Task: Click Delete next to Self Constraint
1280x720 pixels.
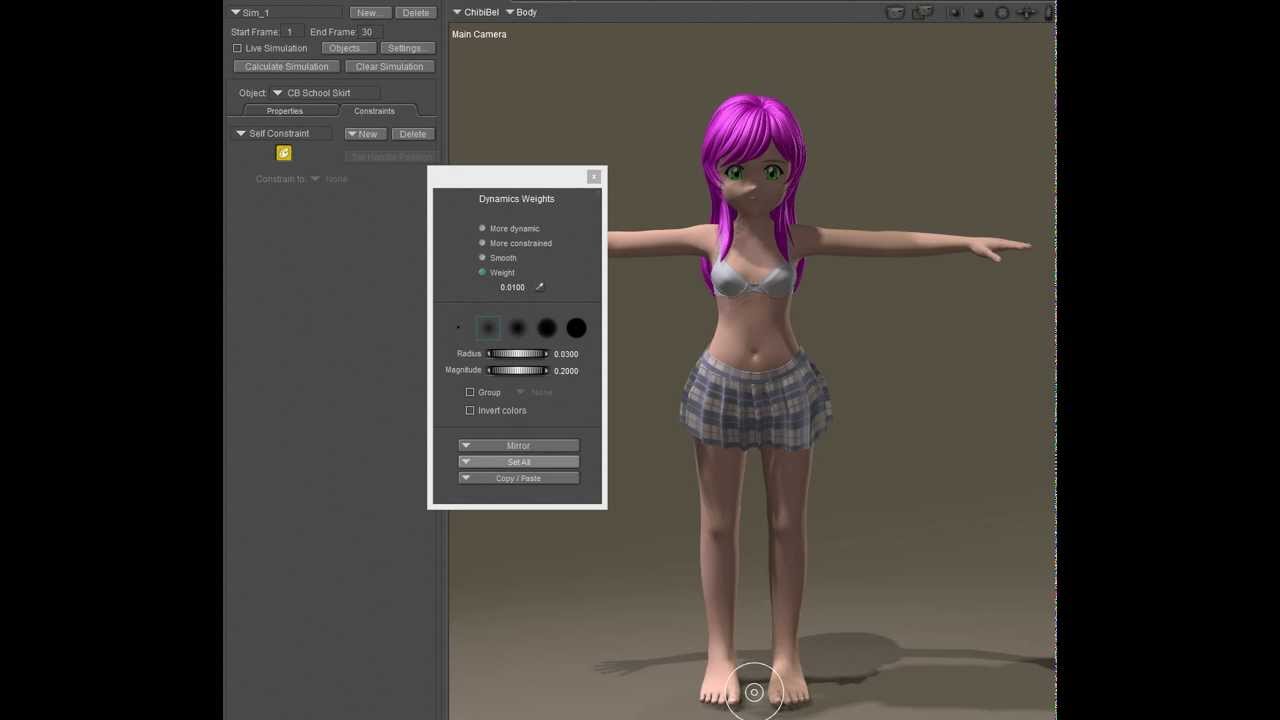Action: coord(413,134)
